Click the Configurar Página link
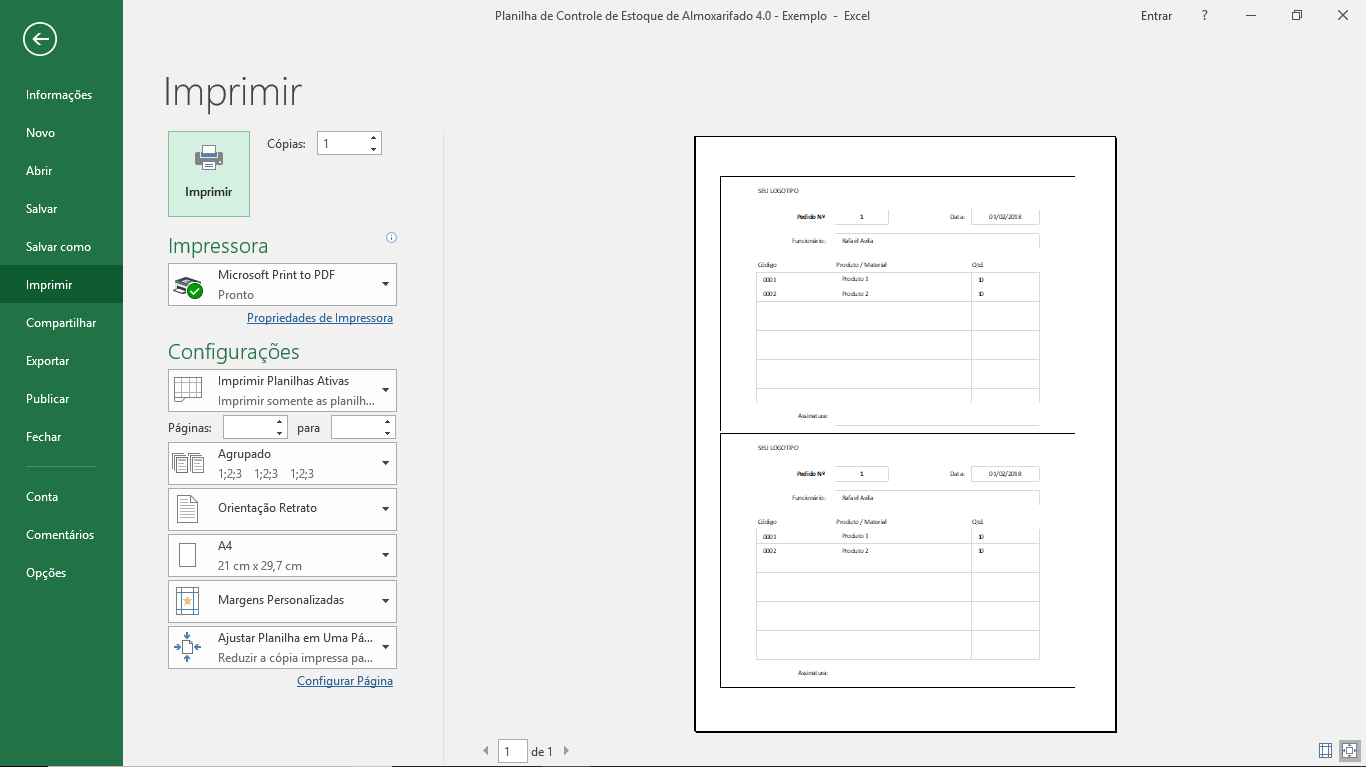Screen dimensions: 1366x767 344,681
